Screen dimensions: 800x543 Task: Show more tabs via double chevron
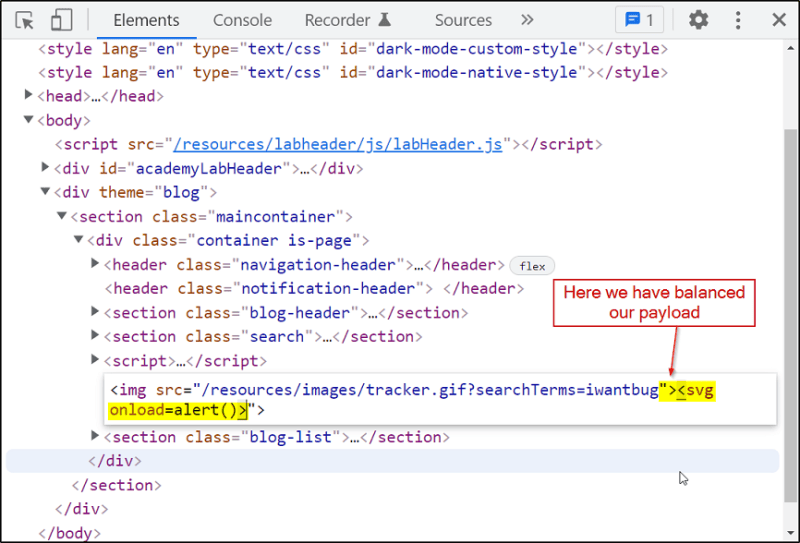(527, 20)
